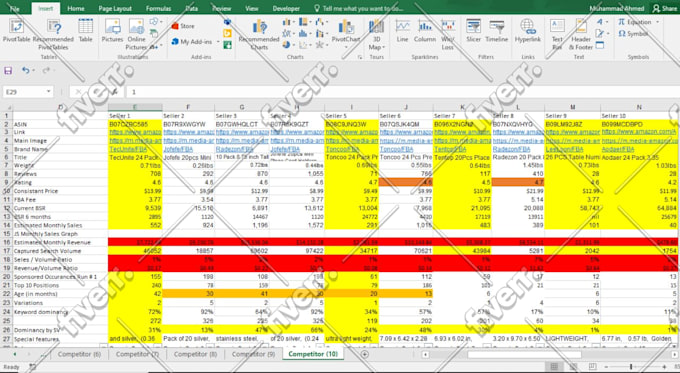The height and width of the screenshot is (373, 680).
Task: Insert a Table
Action: (x=85, y=30)
